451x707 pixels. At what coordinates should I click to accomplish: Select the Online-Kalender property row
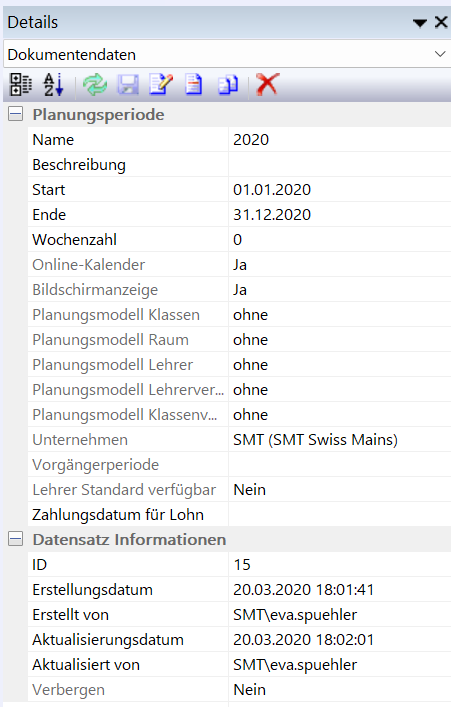(x=239, y=264)
